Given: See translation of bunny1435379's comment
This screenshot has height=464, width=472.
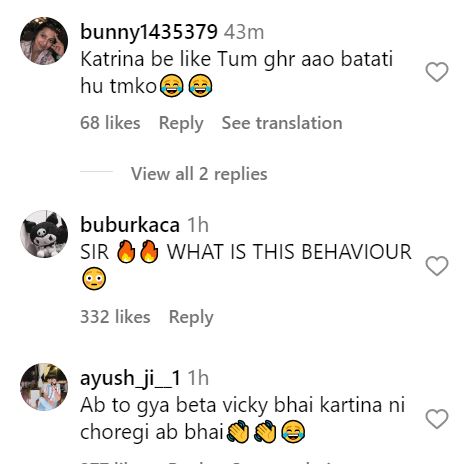Looking at the screenshot, I should 282,123.
